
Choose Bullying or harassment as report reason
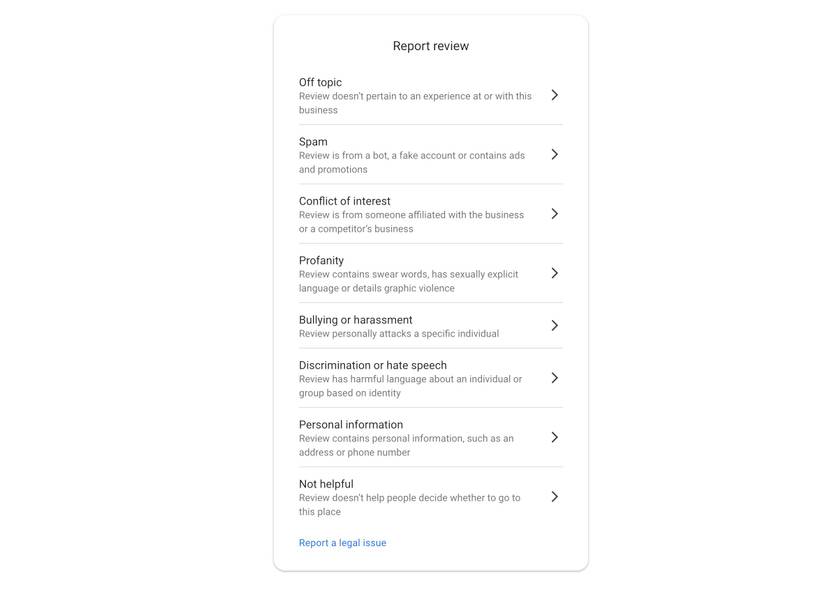point(420,324)
